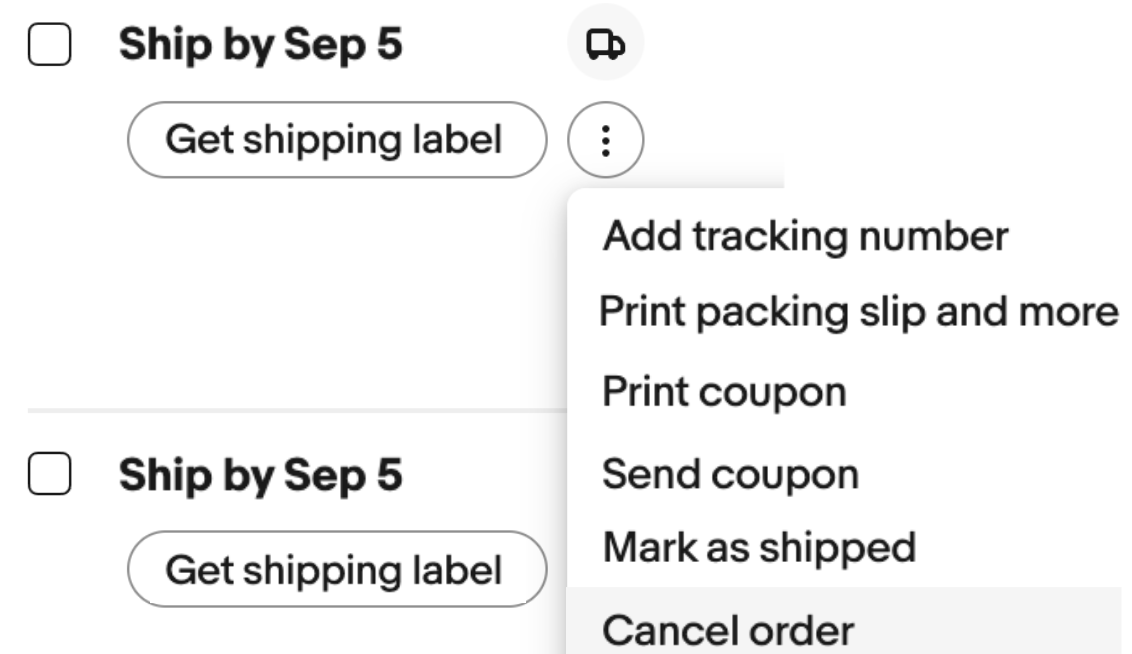Cancel this order using the highlighted menu item
Screen dimensions: 1132x654
(x=729, y=630)
